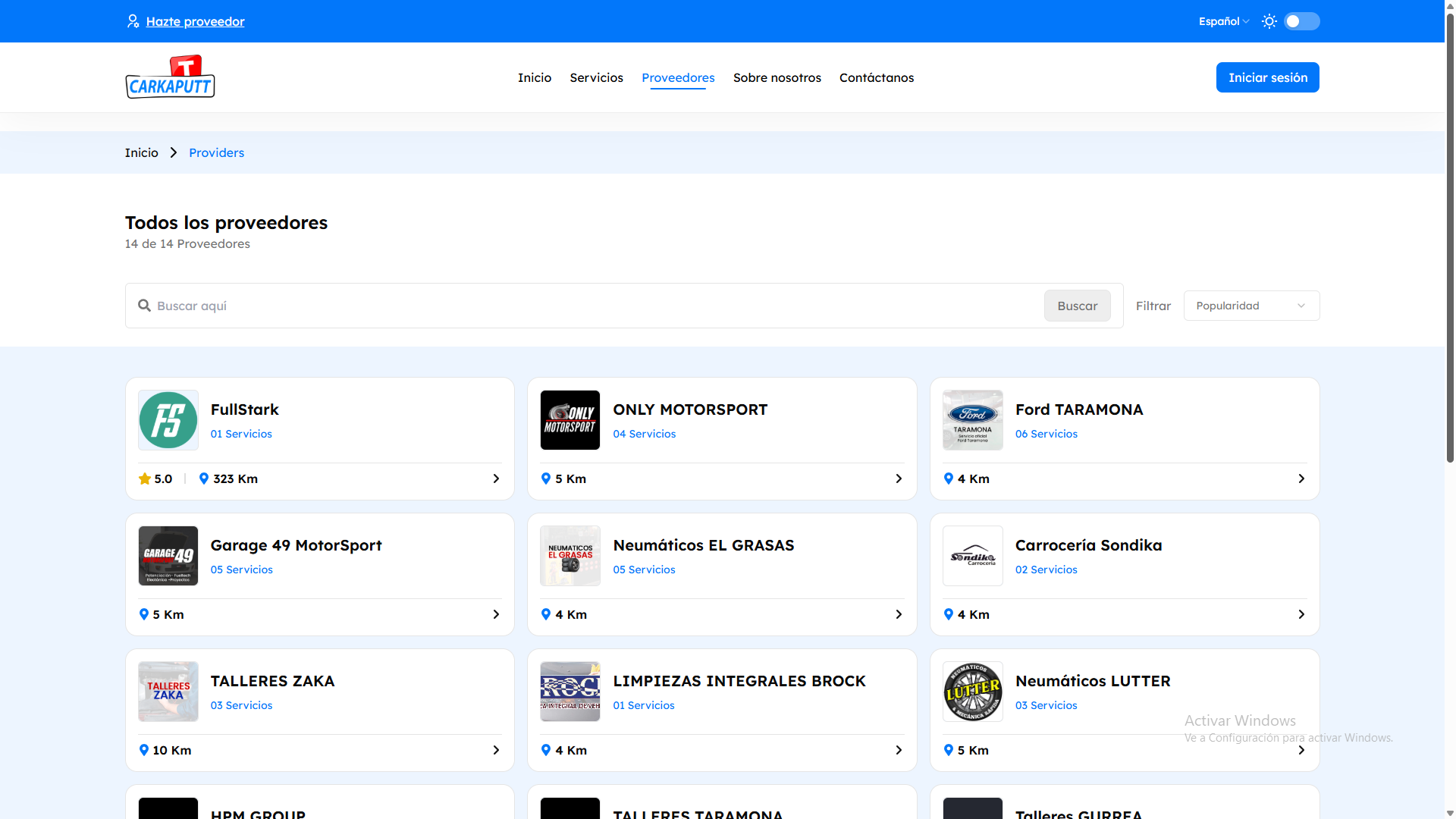Click the Neumáticos LUTTER logo

coord(973,692)
